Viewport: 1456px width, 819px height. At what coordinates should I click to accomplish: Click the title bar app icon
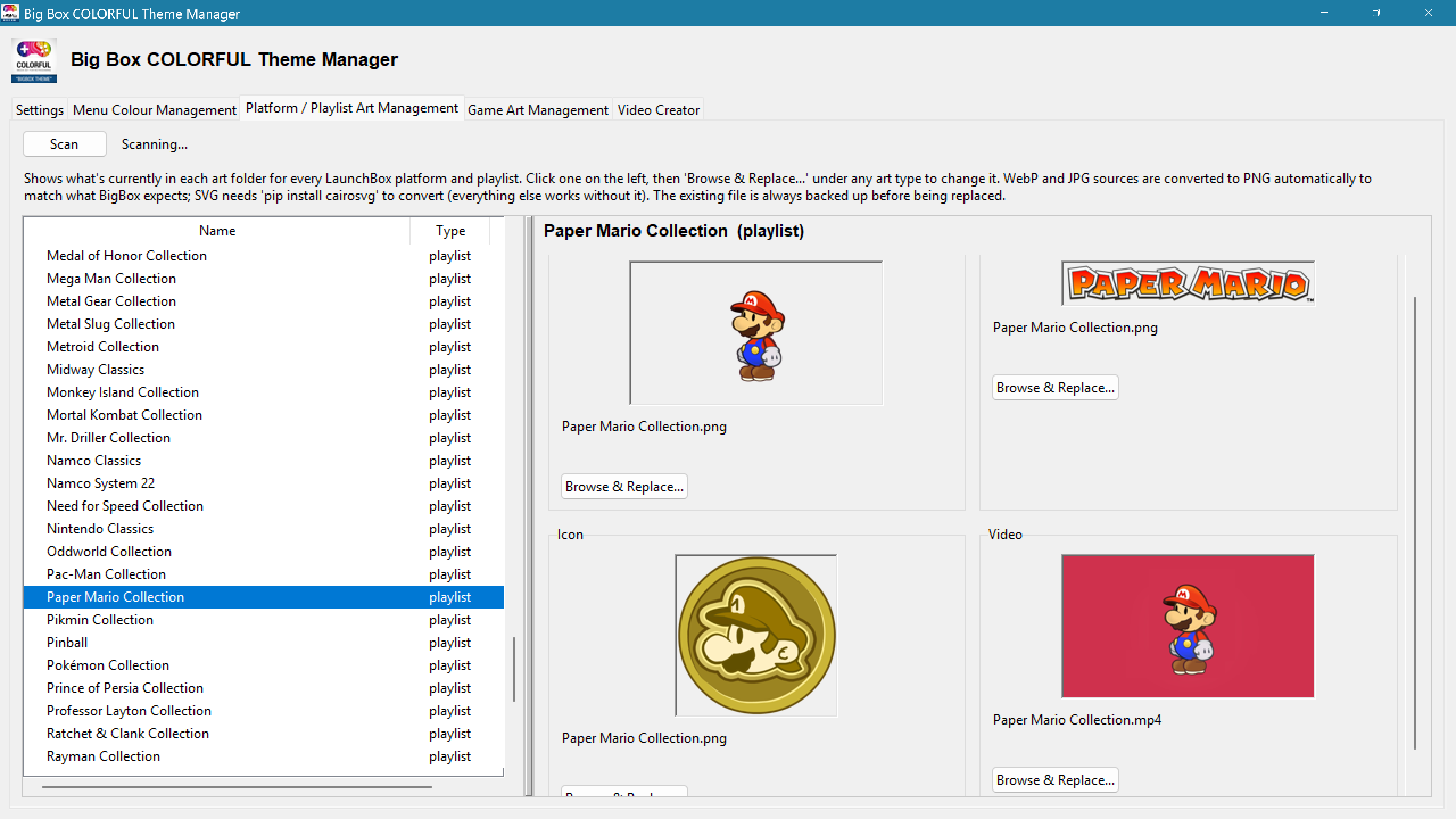pyautogui.click(x=9, y=13)
